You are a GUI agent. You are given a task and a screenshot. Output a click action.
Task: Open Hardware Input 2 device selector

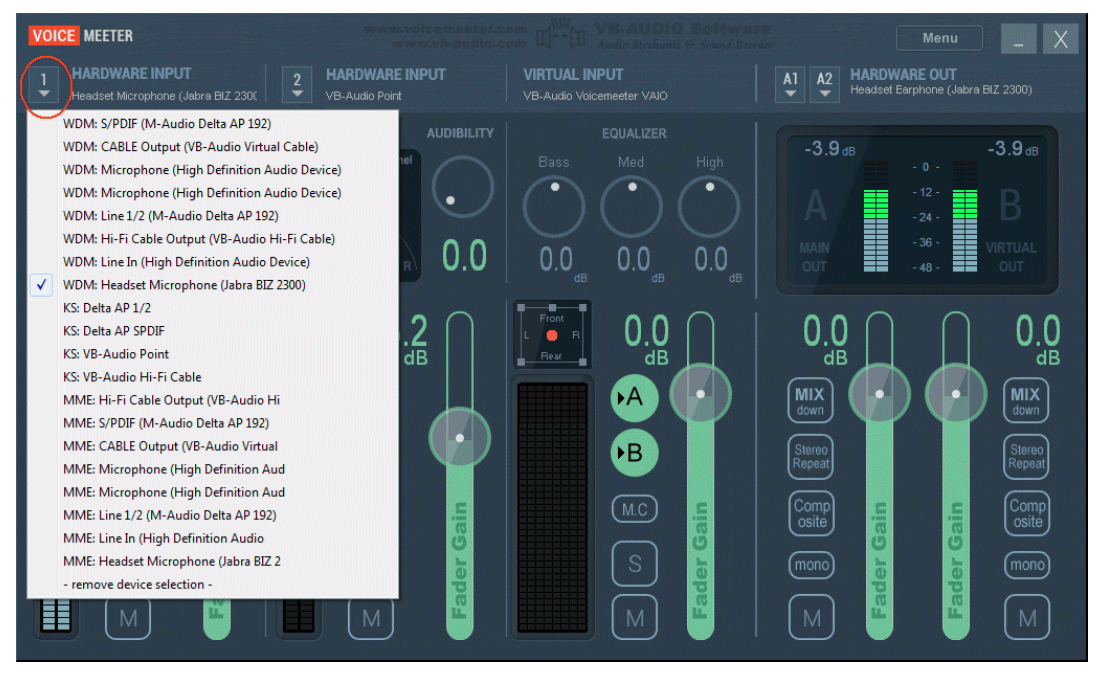[297, 85]
